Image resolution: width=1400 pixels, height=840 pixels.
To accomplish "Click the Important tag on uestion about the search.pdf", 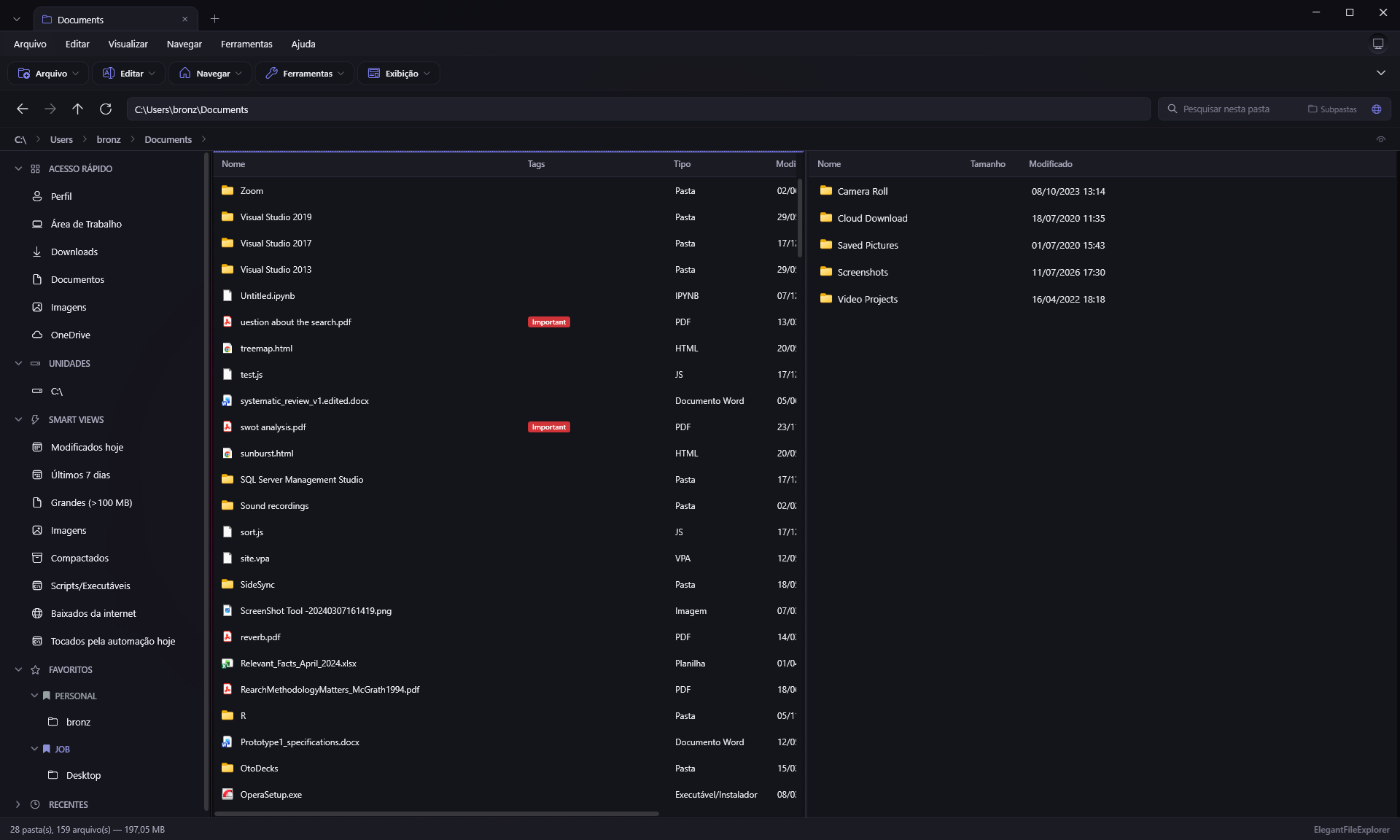I will point(548,322).
